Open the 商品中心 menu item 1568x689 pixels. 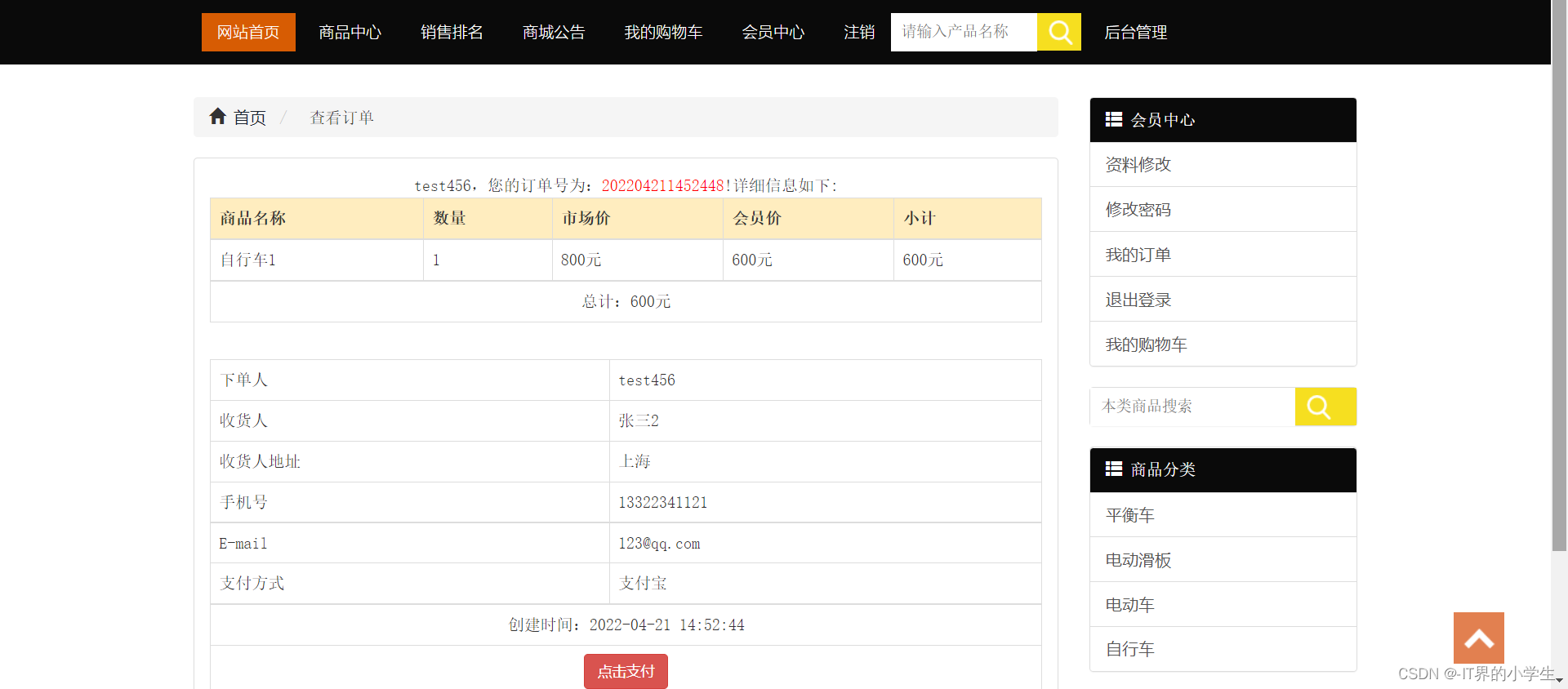(350, 32)
